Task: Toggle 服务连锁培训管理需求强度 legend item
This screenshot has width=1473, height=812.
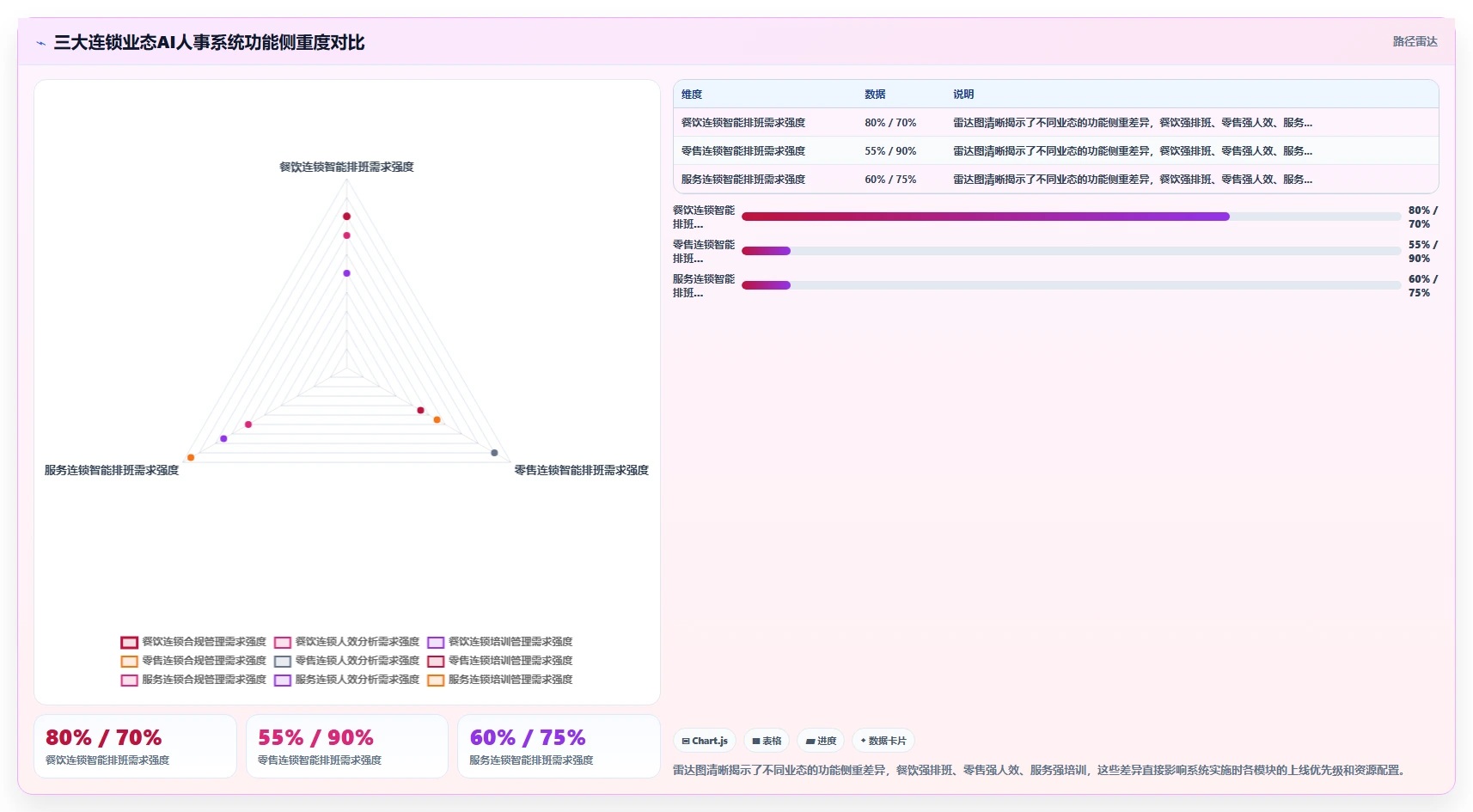Action: [x=500, y=680]
